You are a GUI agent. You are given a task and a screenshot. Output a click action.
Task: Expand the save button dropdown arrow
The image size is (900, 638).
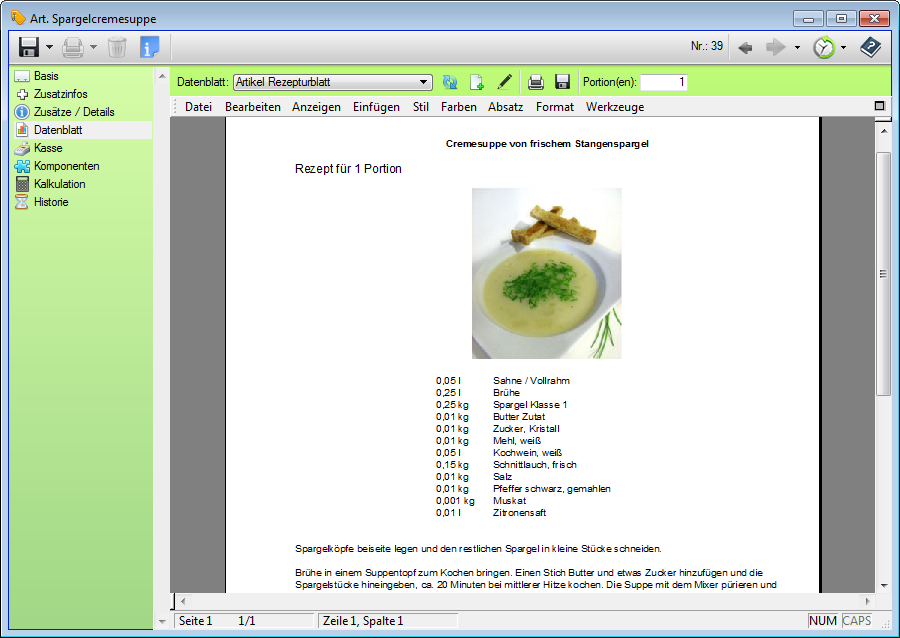tap(49, 47)
